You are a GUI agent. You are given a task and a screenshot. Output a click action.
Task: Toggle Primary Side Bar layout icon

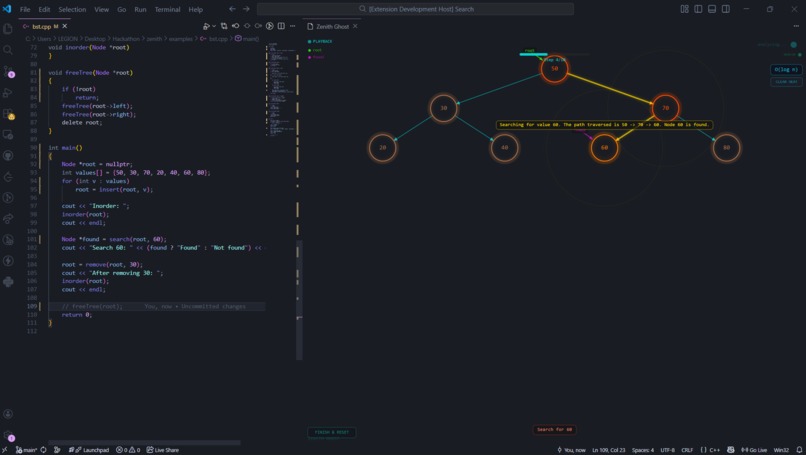pyautogui.click(x=698, y=9)
